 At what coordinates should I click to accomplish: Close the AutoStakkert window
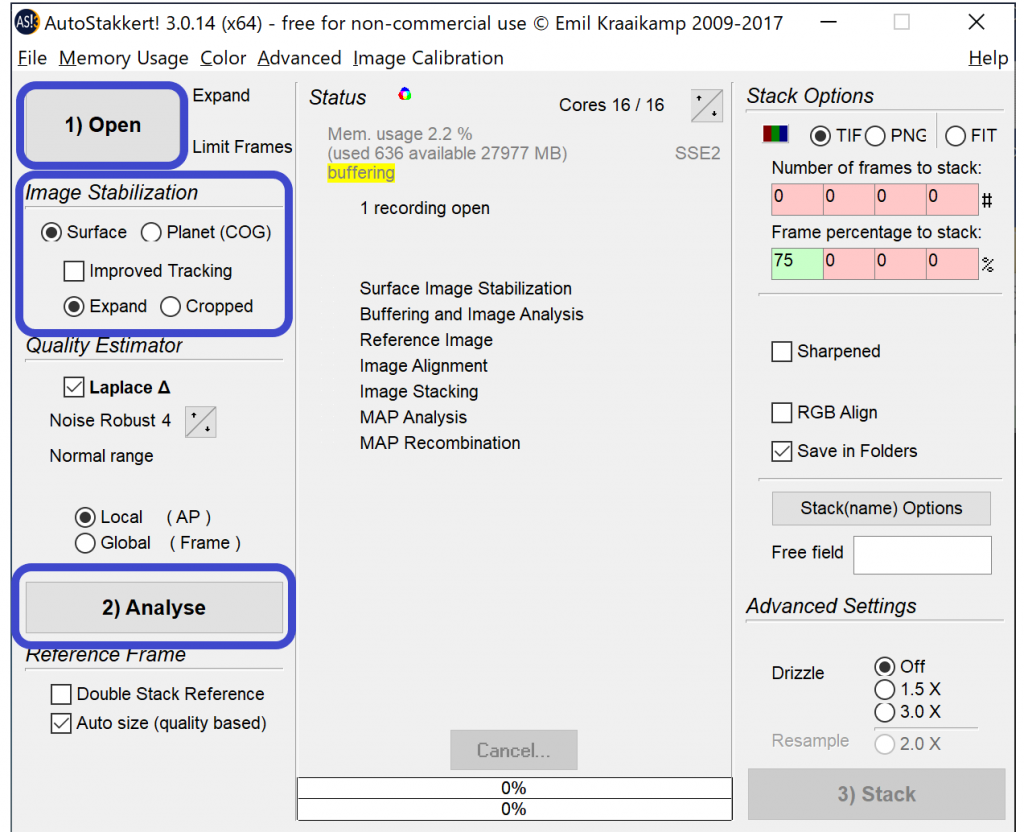[976, 22]
